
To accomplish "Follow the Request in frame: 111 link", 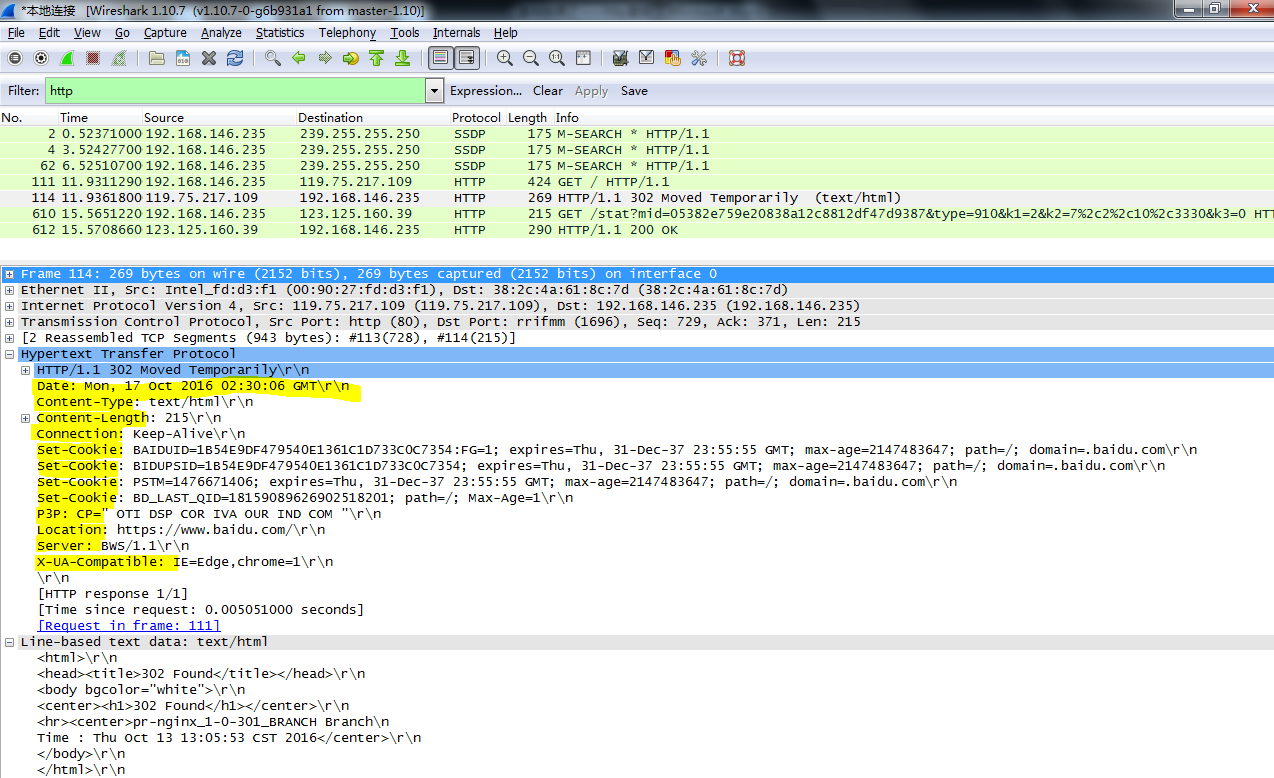I will coord(128,626).
